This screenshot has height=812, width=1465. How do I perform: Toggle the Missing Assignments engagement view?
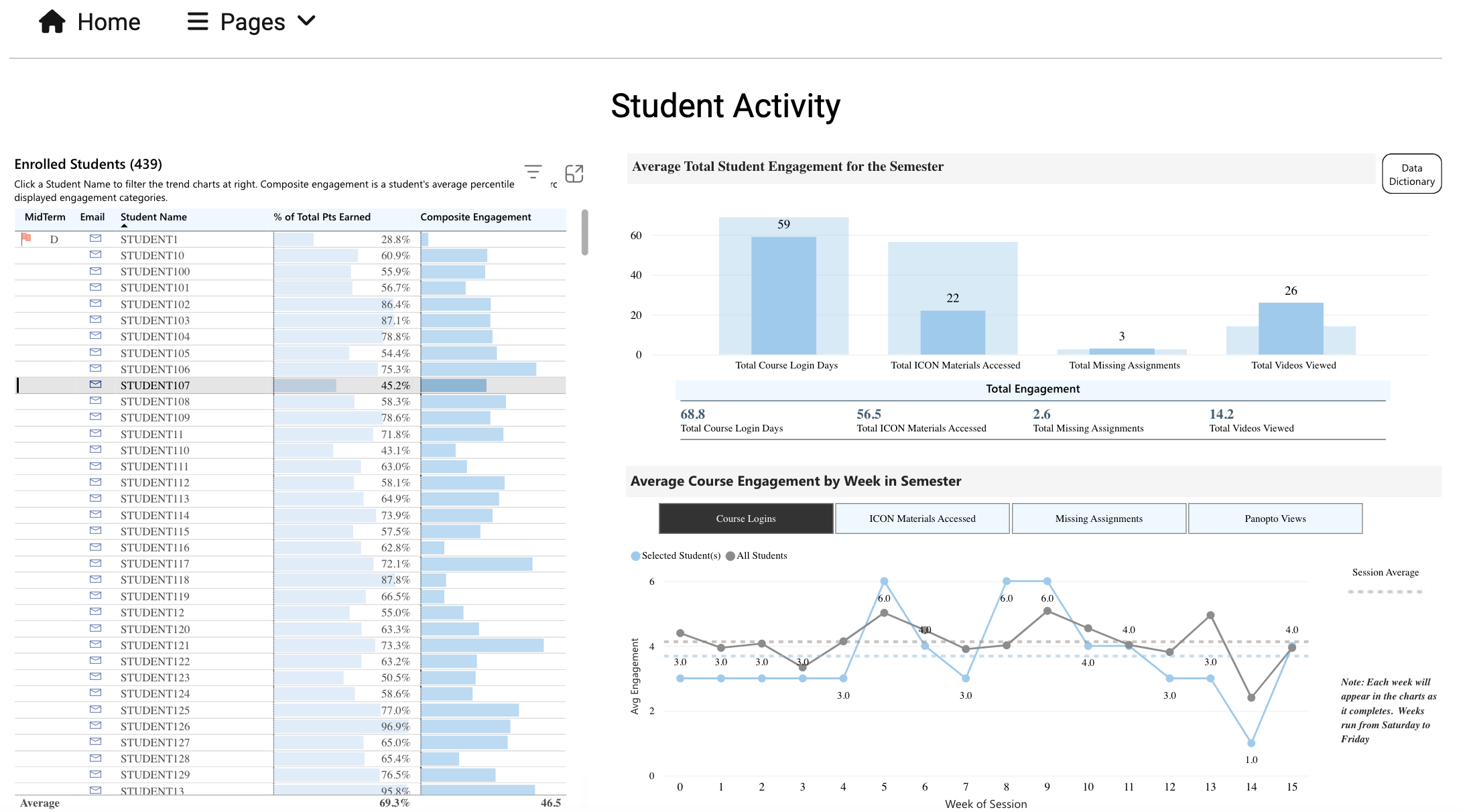[1098, 518]
